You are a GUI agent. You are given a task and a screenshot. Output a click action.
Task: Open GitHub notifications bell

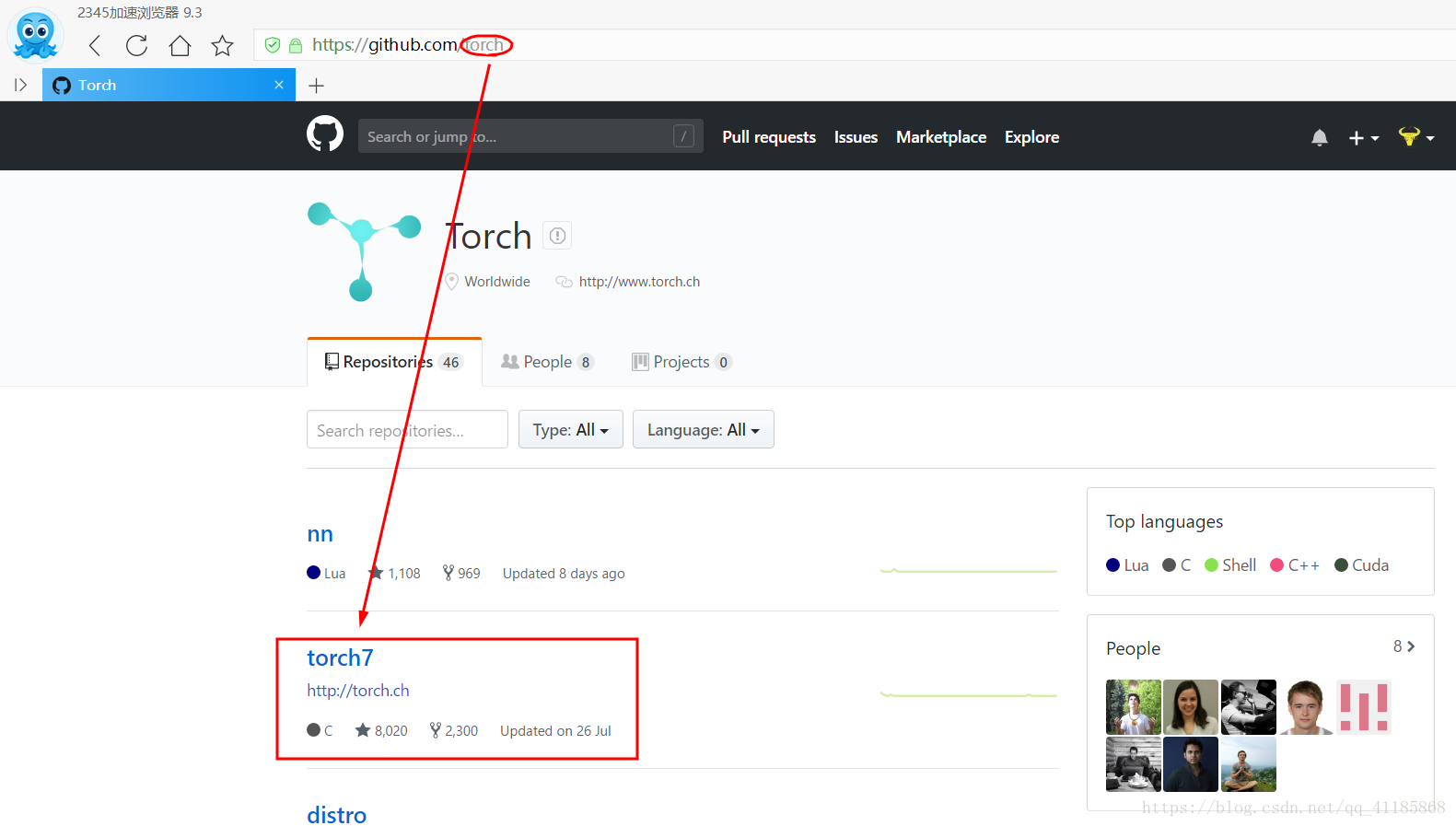click(1320, 137)
